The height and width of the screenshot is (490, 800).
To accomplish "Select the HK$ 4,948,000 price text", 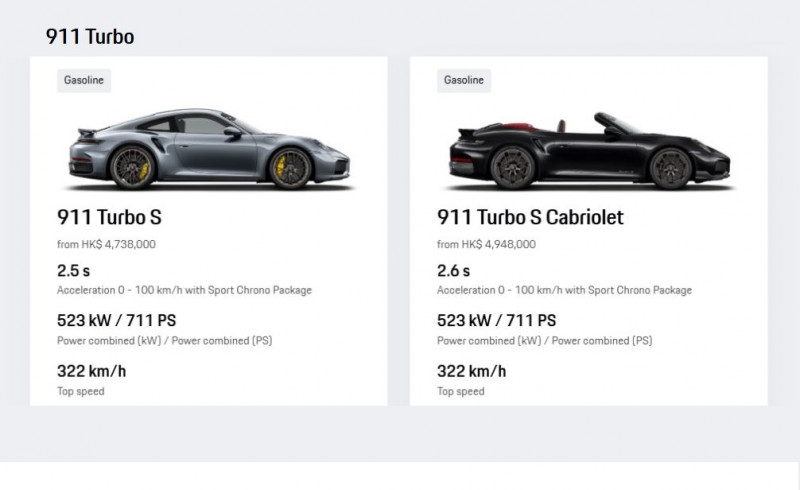I will pyautogui.click(x=487, y=243).
